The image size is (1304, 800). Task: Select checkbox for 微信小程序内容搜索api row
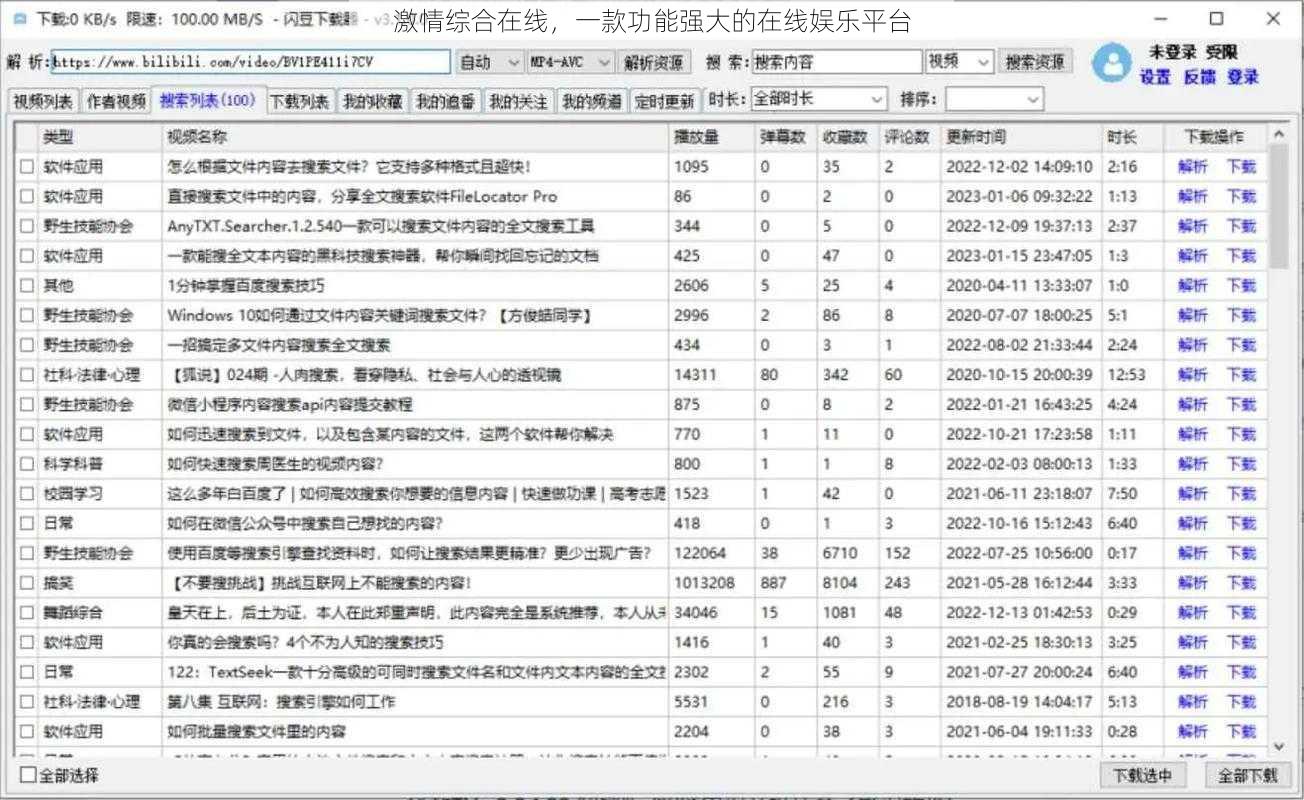point(26,405)
